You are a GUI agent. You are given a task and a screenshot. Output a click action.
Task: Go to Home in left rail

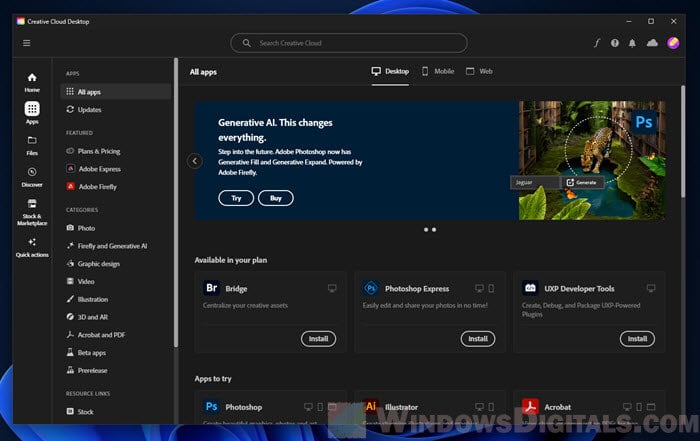point(32,83)
